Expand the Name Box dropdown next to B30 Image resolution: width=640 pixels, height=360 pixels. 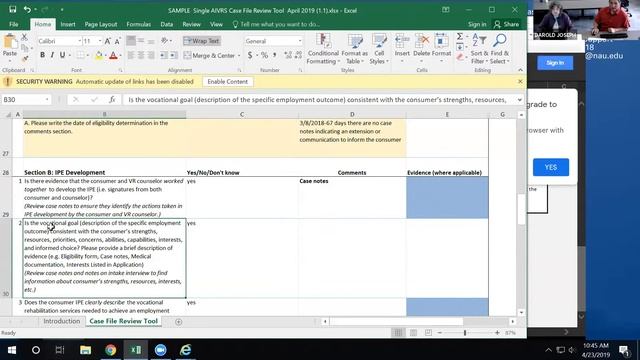tap(47, 100)
